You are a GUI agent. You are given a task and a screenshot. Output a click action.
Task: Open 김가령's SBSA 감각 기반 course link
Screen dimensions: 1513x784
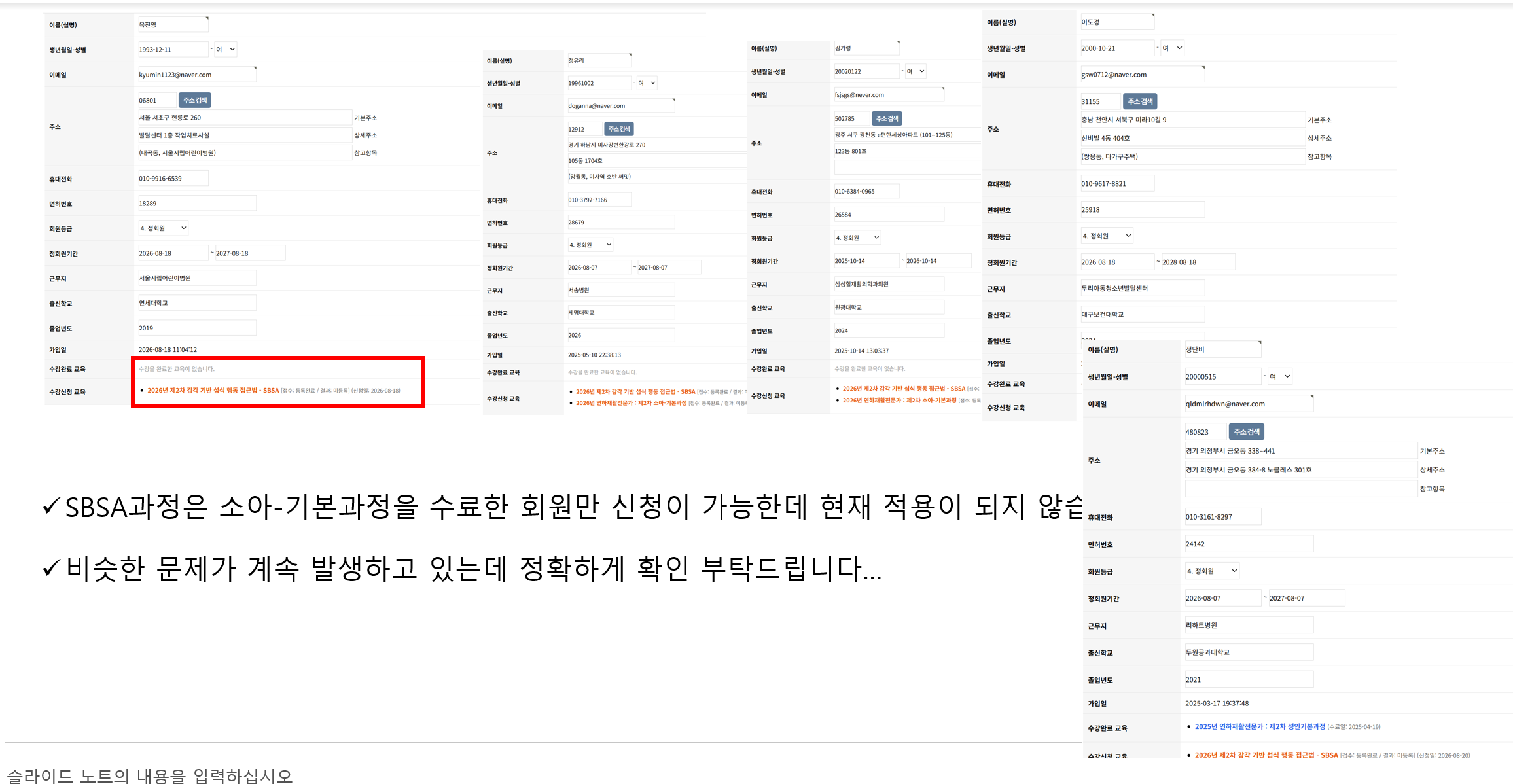(x=904, y=389)
